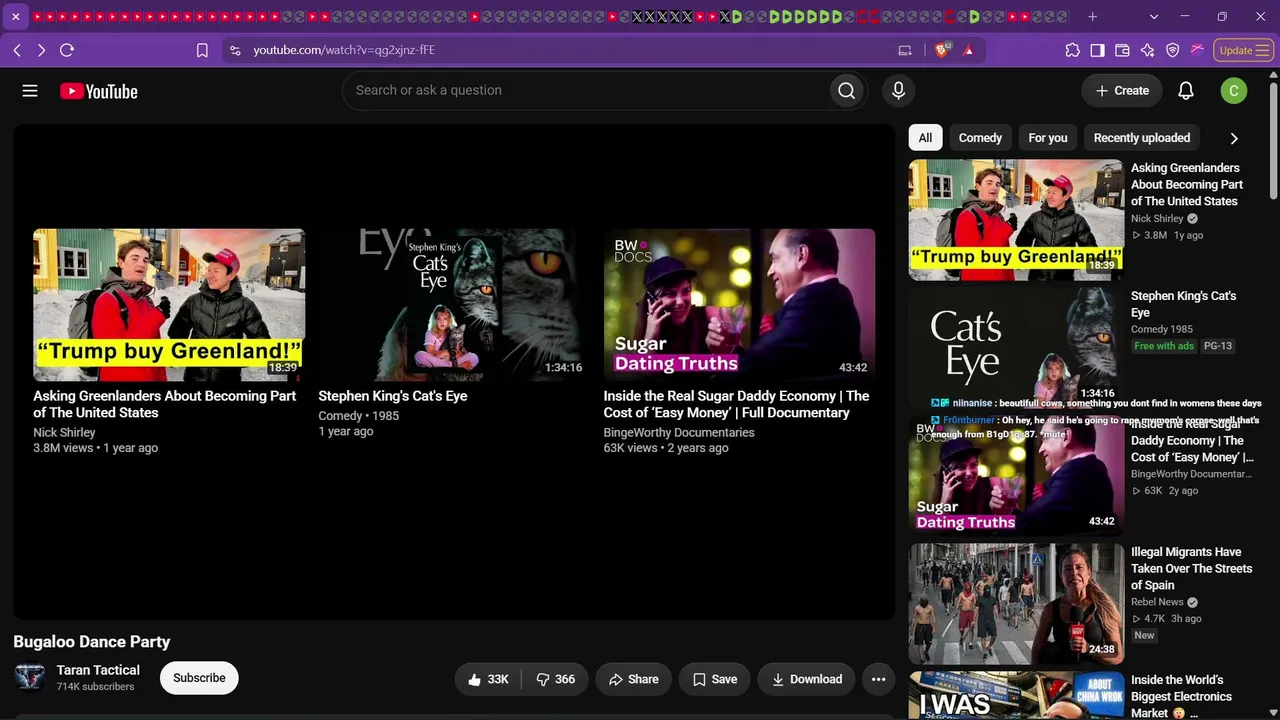
Task: Click the Bugaloo Dance Party video title
Action: tap(92, 642)
